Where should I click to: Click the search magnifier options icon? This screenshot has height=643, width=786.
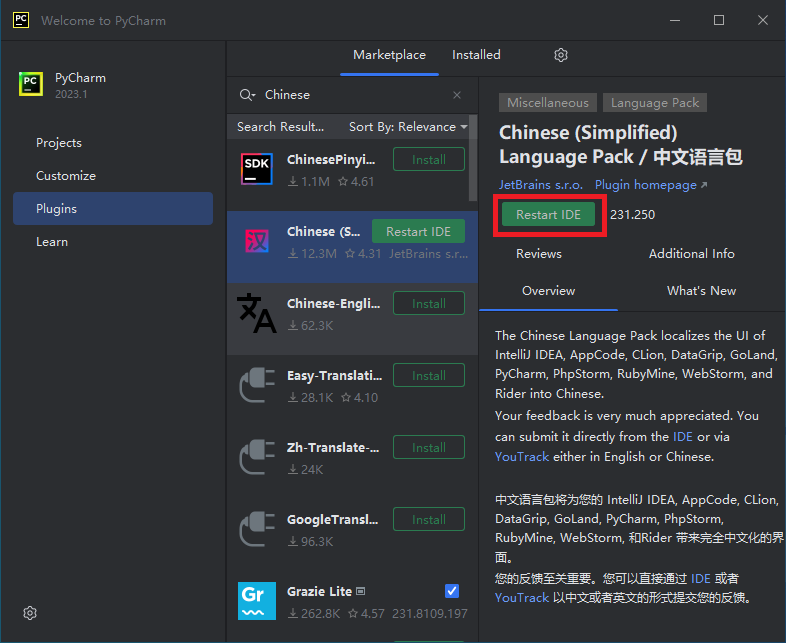coord(247,95)
